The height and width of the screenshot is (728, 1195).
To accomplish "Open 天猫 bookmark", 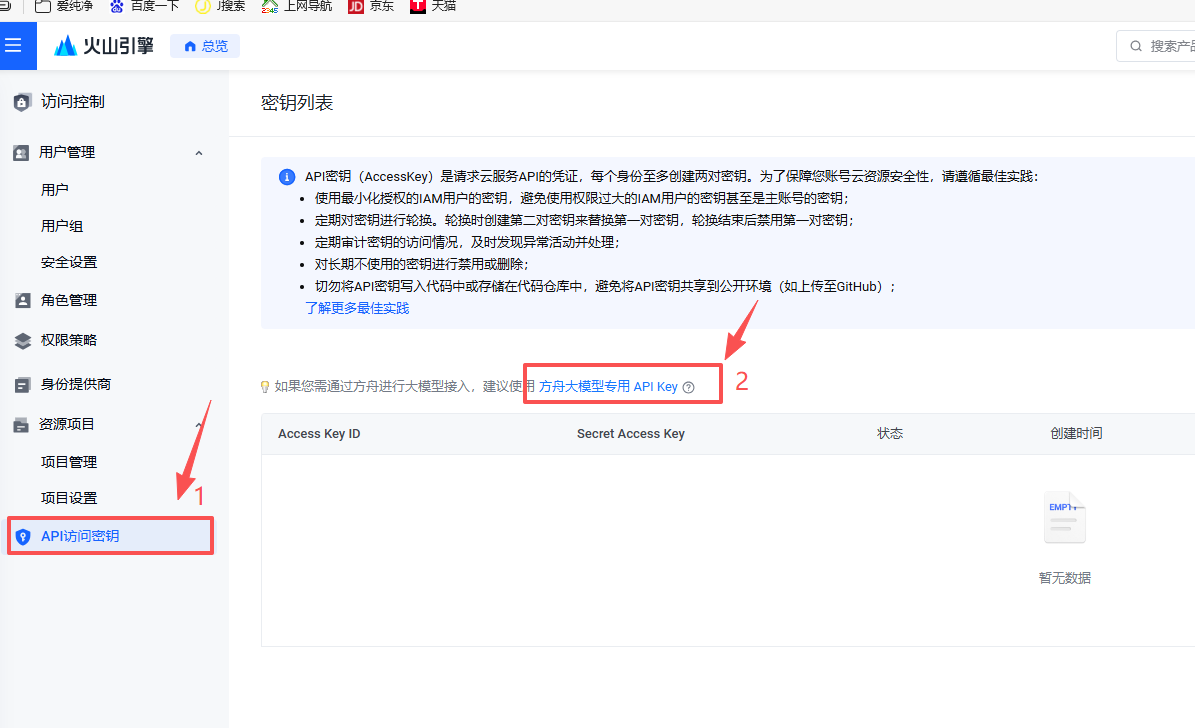I will 433,6.
